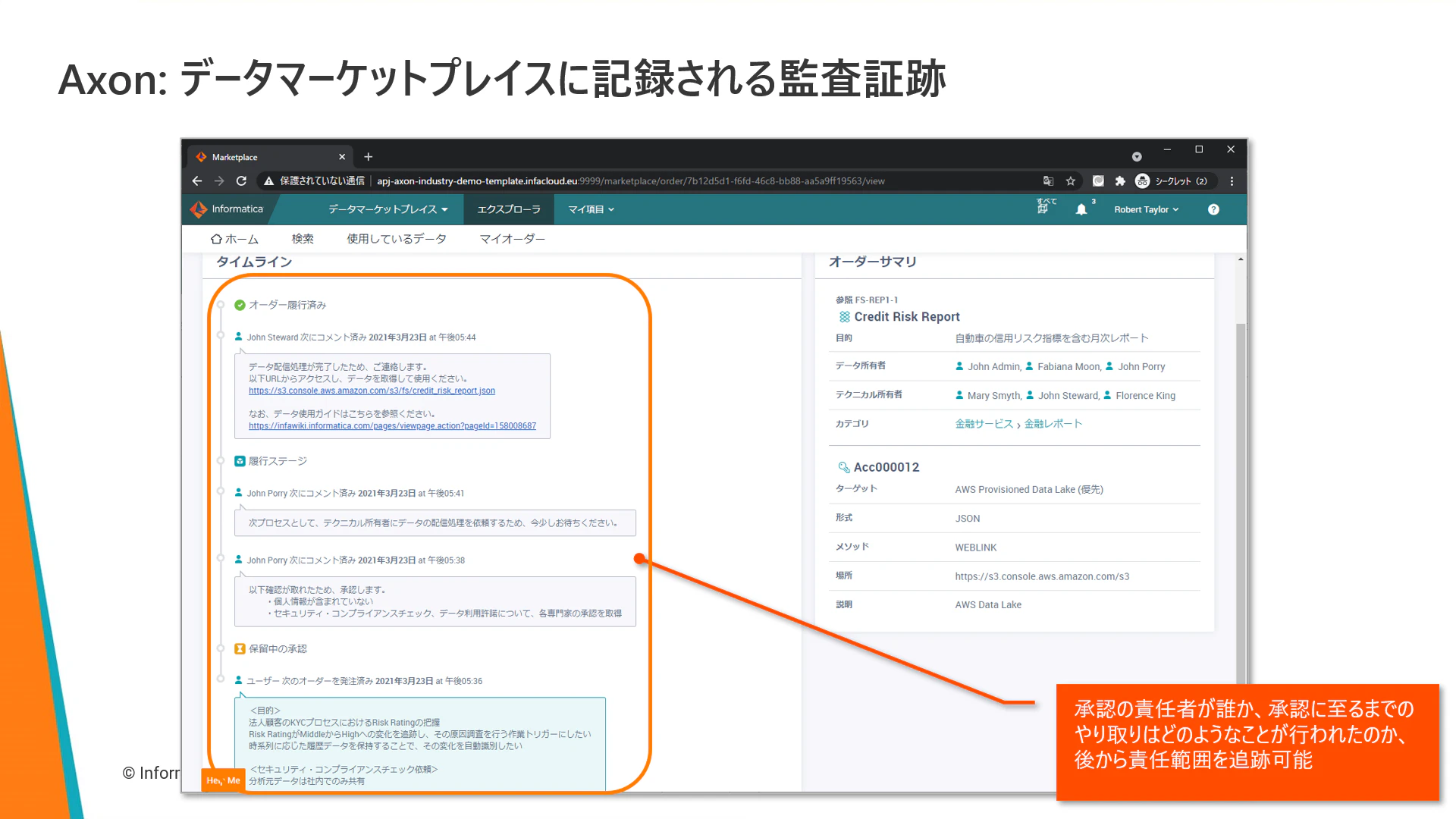
Task: Click the fulfillment stage icon
Action: (x=240, y=461)
